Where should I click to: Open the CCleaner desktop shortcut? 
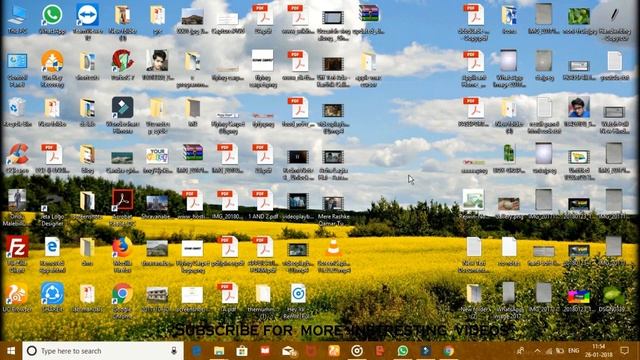pyautogui.click(x=17, y=159)
